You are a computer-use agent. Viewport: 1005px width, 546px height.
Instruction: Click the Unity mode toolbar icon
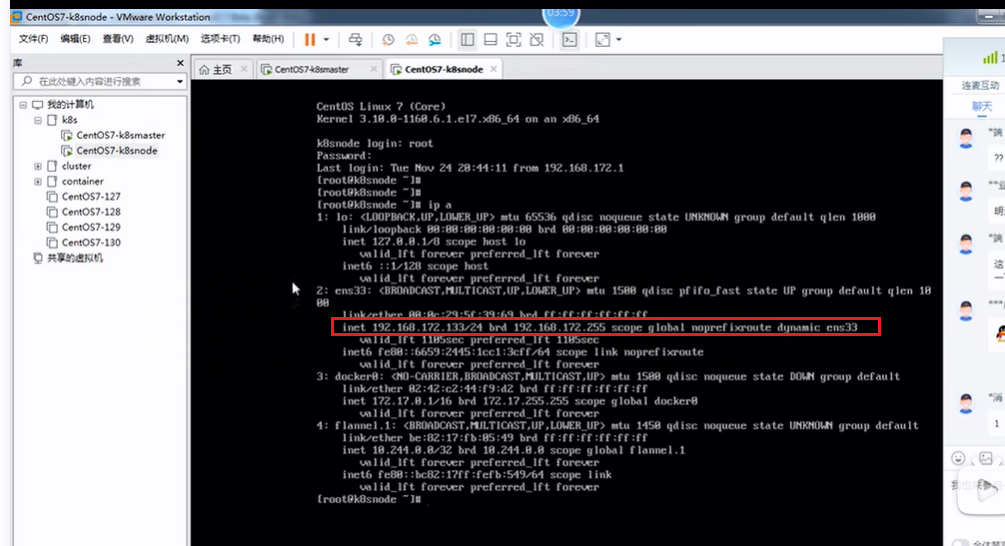point(536,40)
